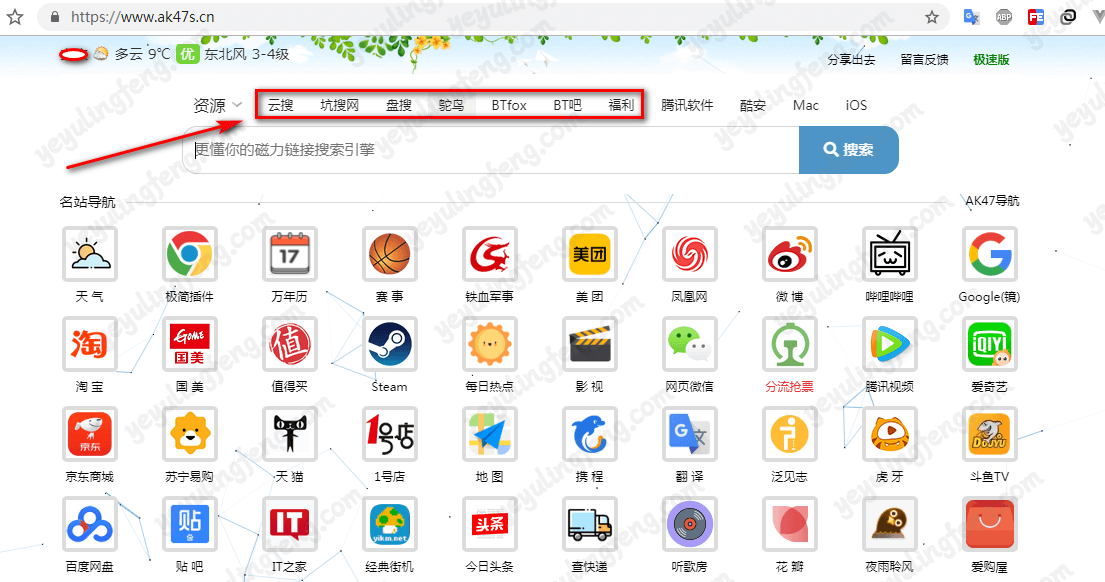
Task: Select the 云搜 search tab
Action: (x=280, y=105)
